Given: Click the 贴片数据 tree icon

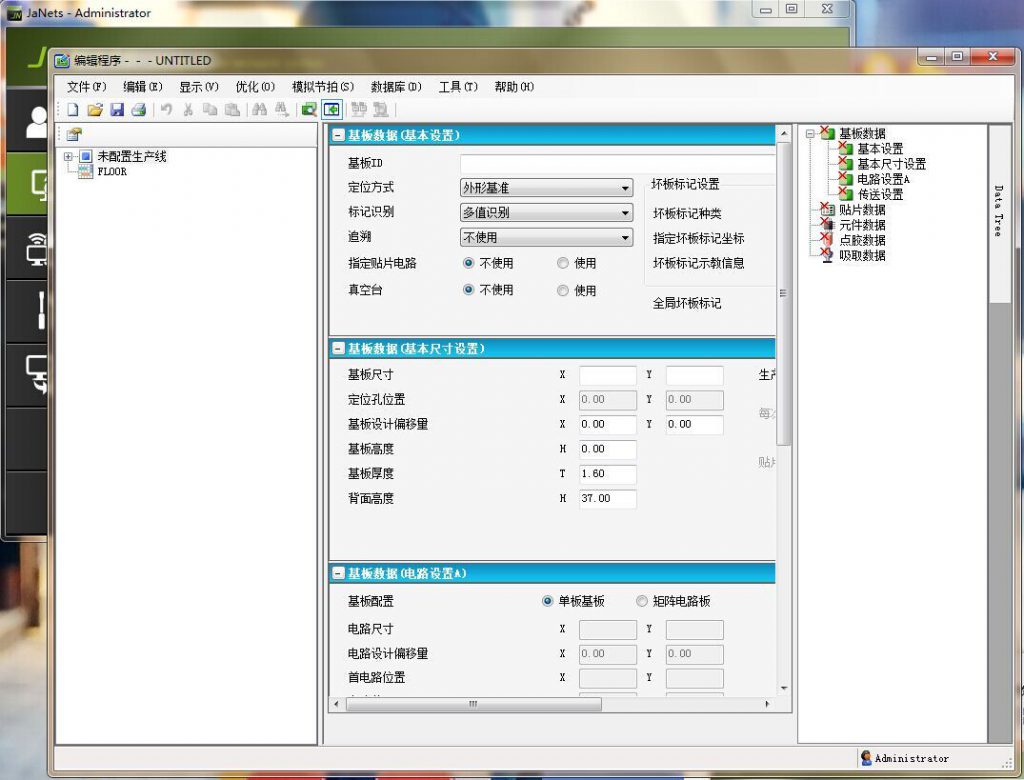Looking at the screenshot, I should click(x=827, y=210).
